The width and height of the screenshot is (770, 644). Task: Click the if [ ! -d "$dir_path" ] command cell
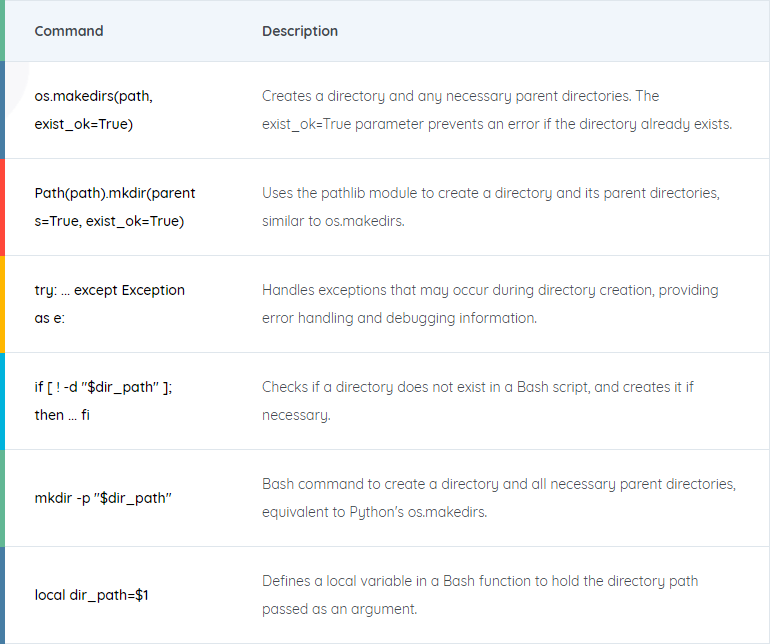[x=103, y=401]
